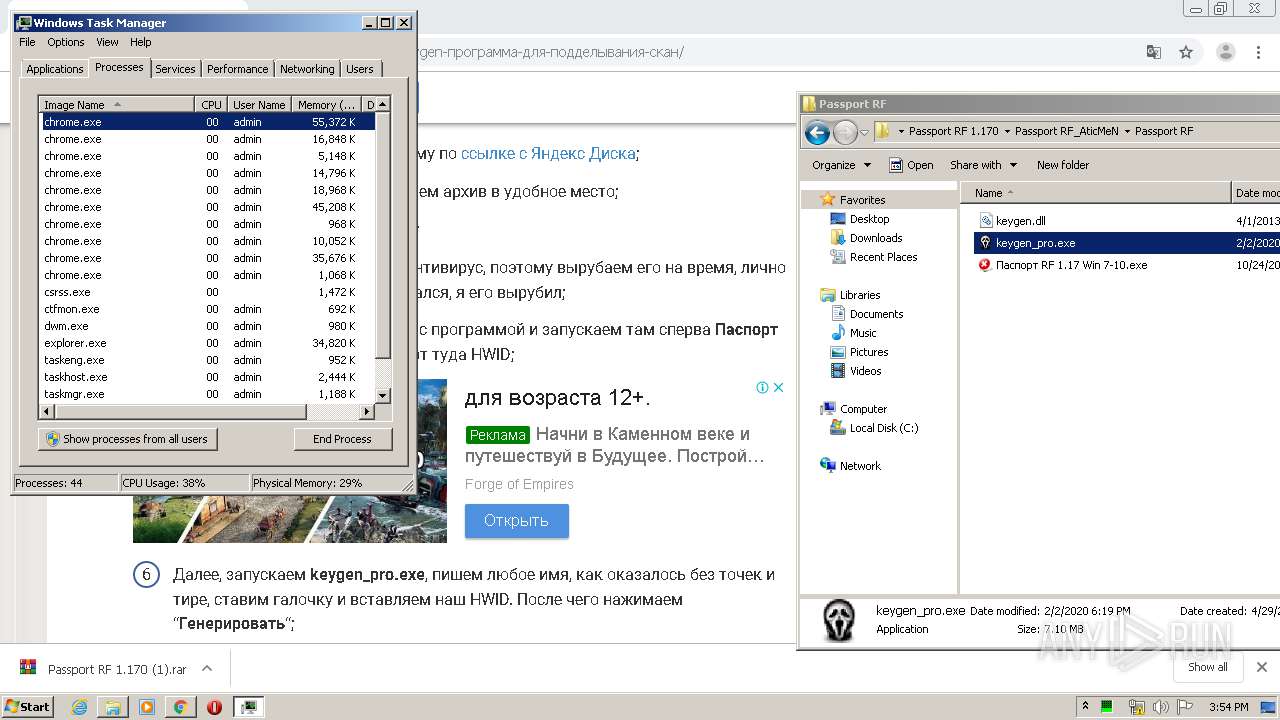Click the Chrome bookmark star icon
The image size is (1280, 720).
coord(1186,52)
